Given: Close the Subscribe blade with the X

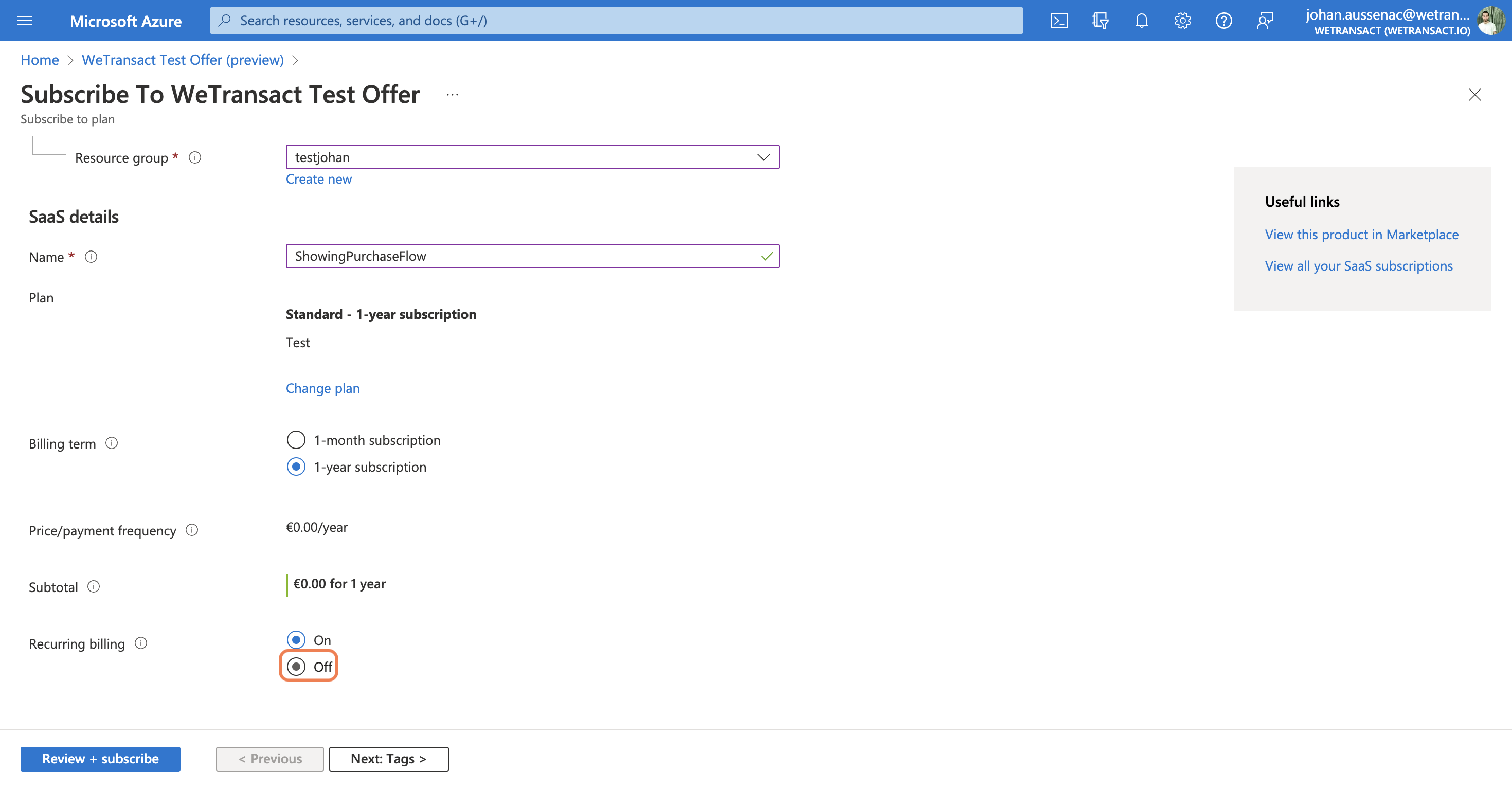Looking at the screenshot, I should coord(1474,95).
